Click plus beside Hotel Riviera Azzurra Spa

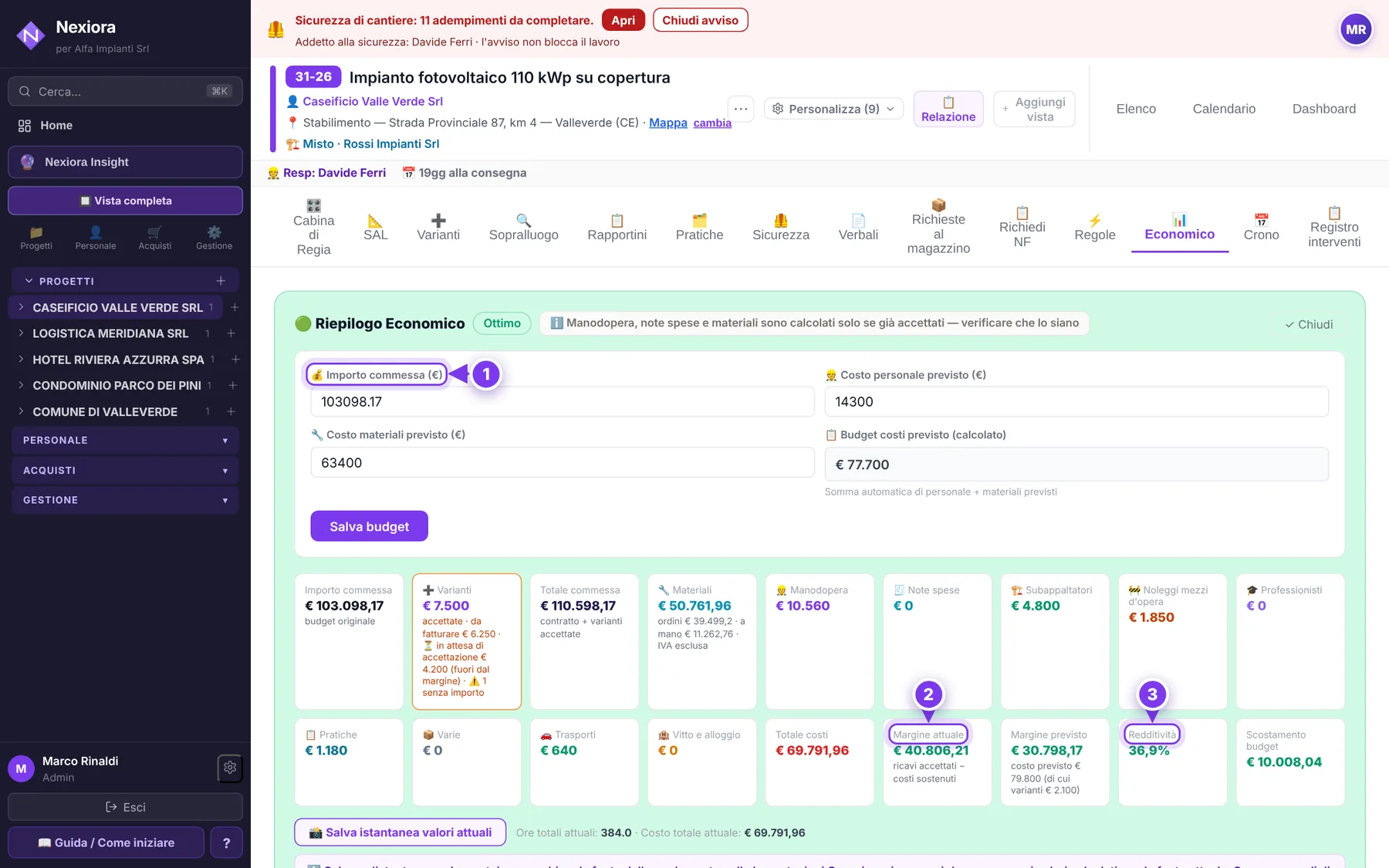(235, 360)
